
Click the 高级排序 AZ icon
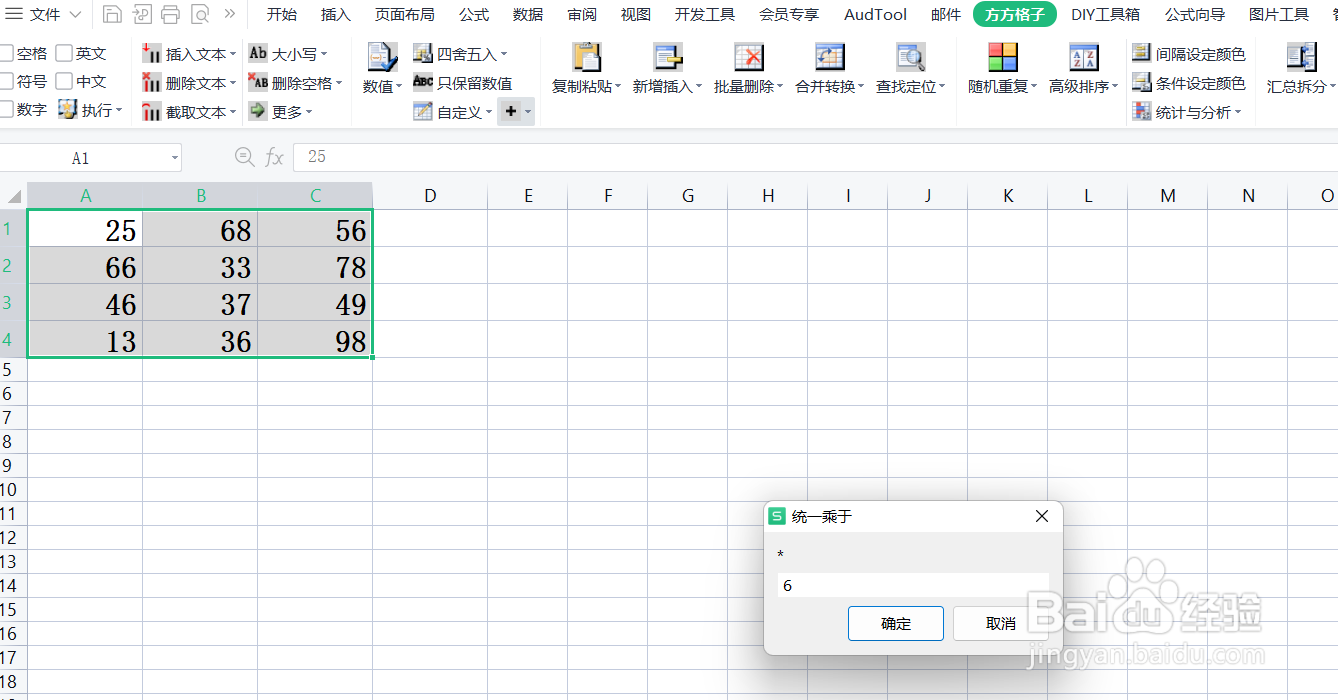click(x=1083, y=57)
